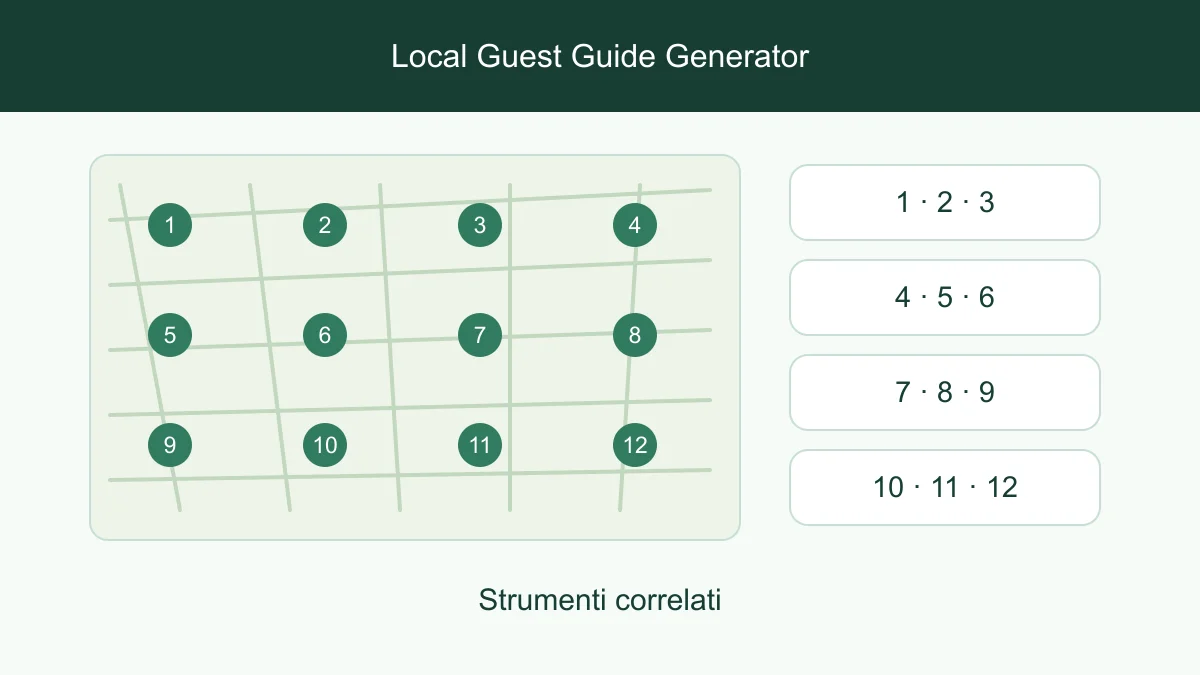Choose the 10 · 11 · 12 card
Image resolution: width=1200 pixels, height=675 pixels.
coord(945,488)
